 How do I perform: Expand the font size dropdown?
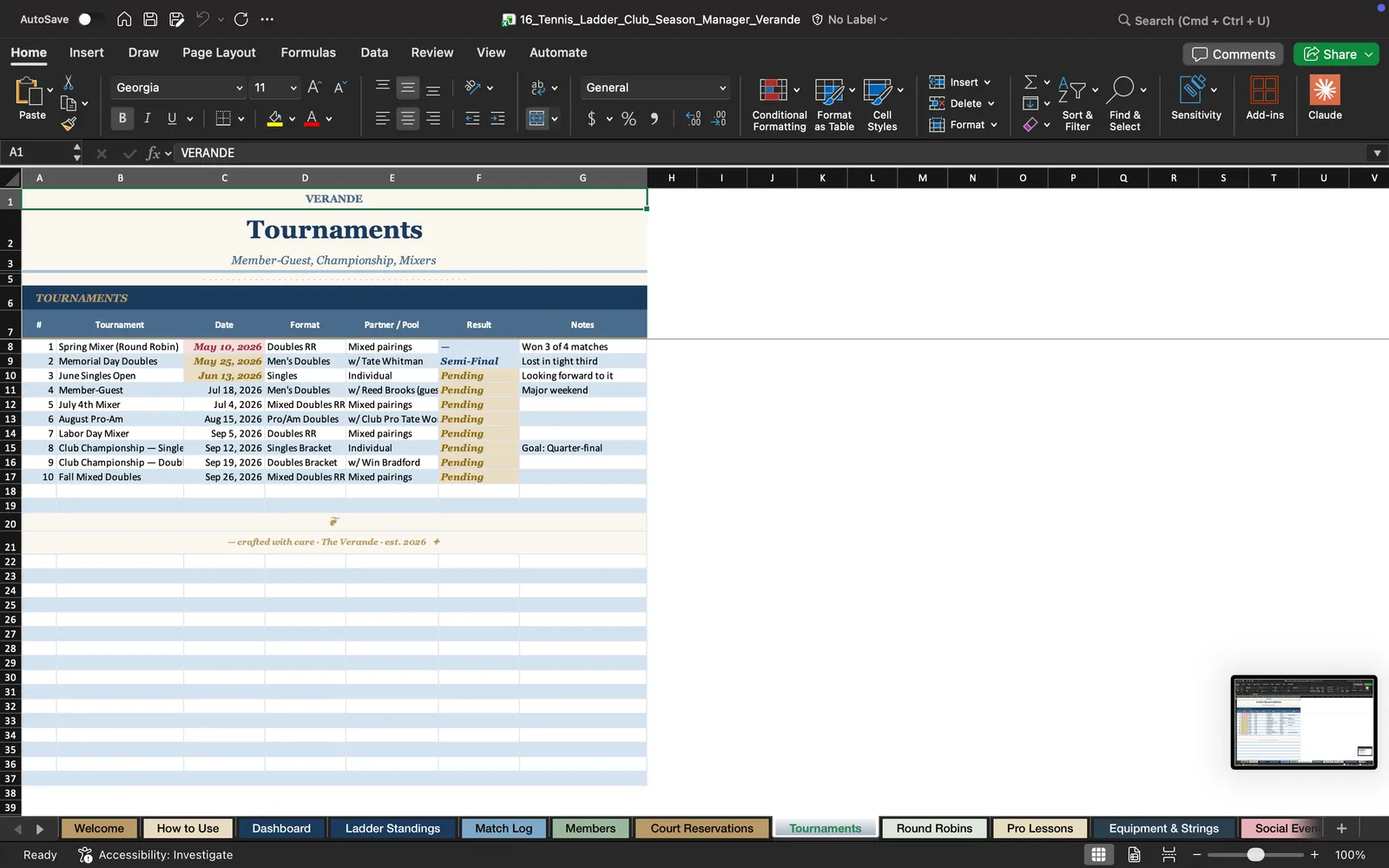[x=293, y=88]
